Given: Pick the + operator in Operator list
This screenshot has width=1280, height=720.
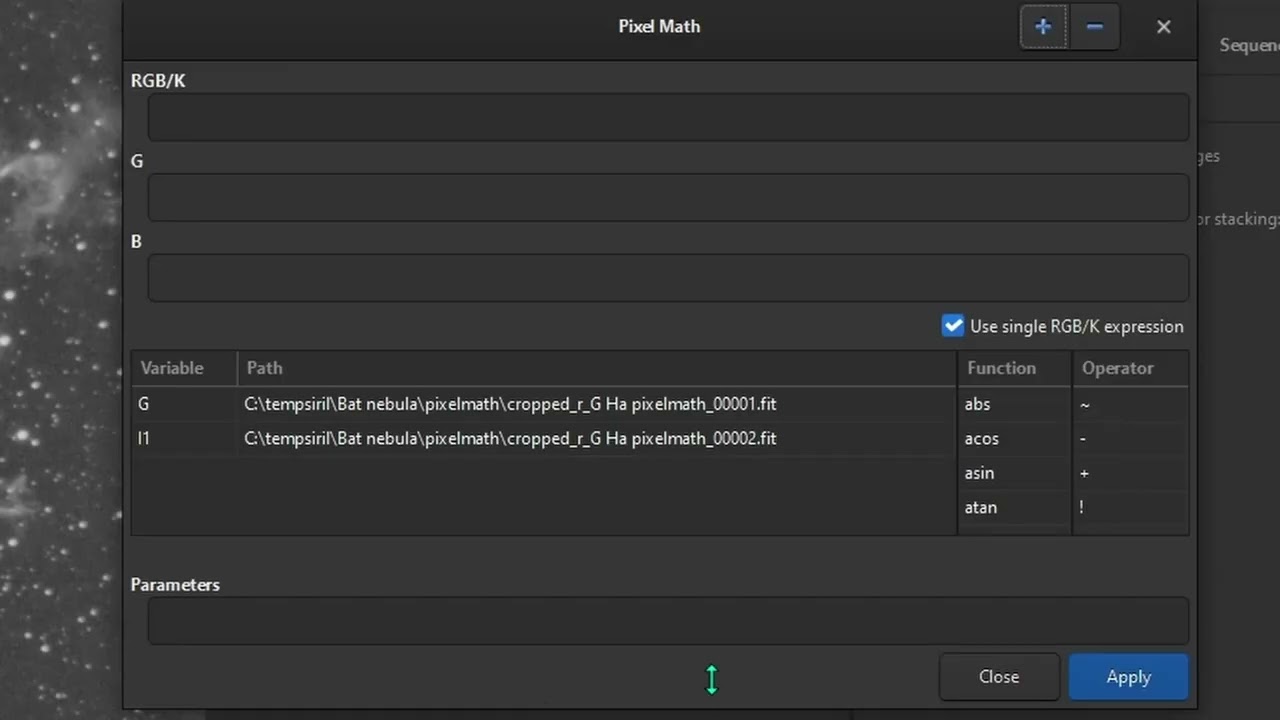Looking at the screenshot, I should coord(1130,473).
